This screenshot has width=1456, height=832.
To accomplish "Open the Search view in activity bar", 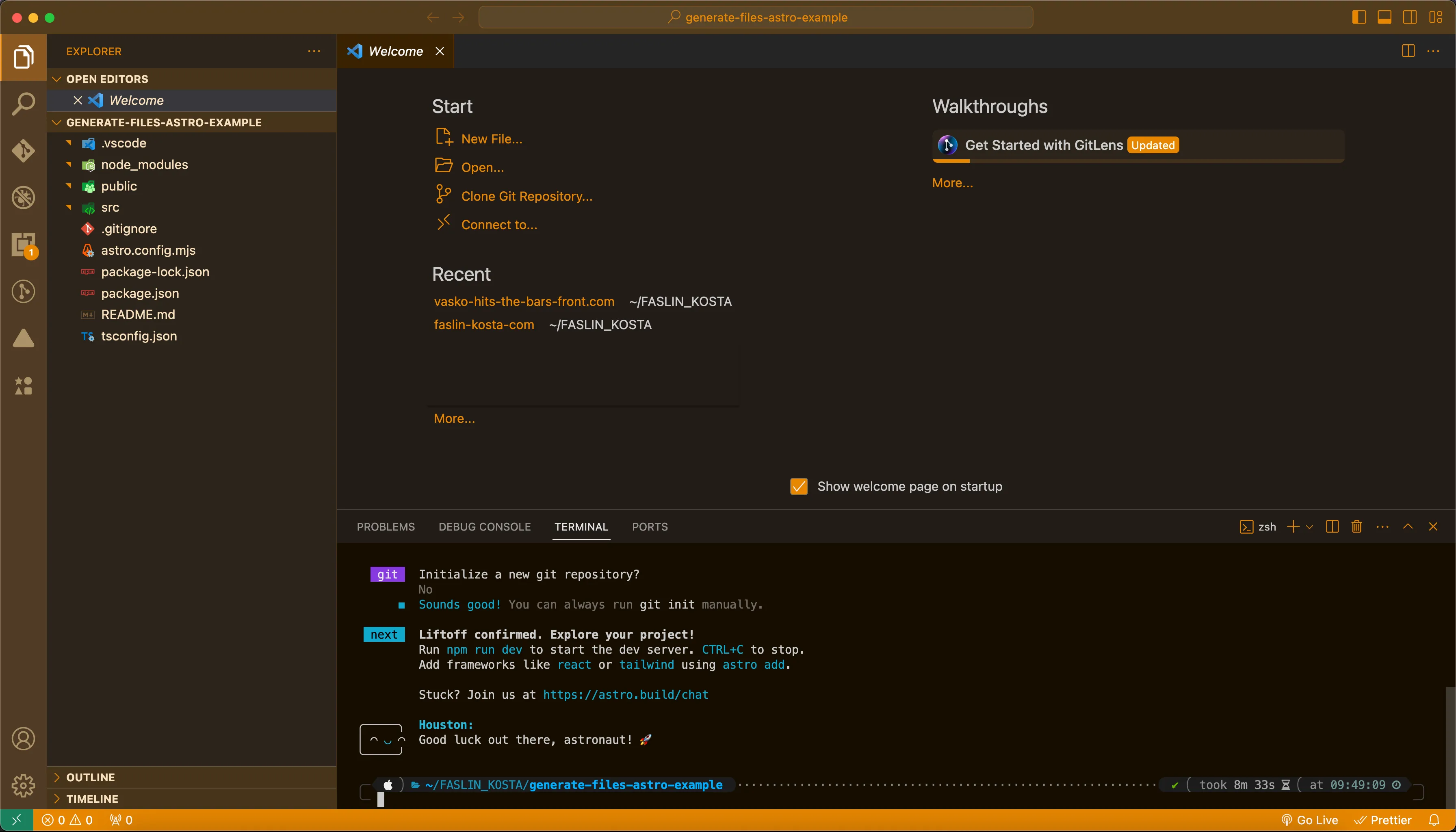I will tap(24, 104).
